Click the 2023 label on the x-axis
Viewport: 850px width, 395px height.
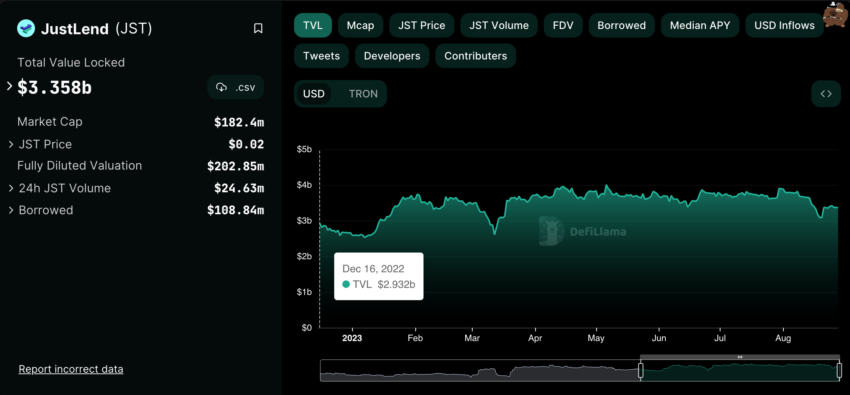(352, 338)
